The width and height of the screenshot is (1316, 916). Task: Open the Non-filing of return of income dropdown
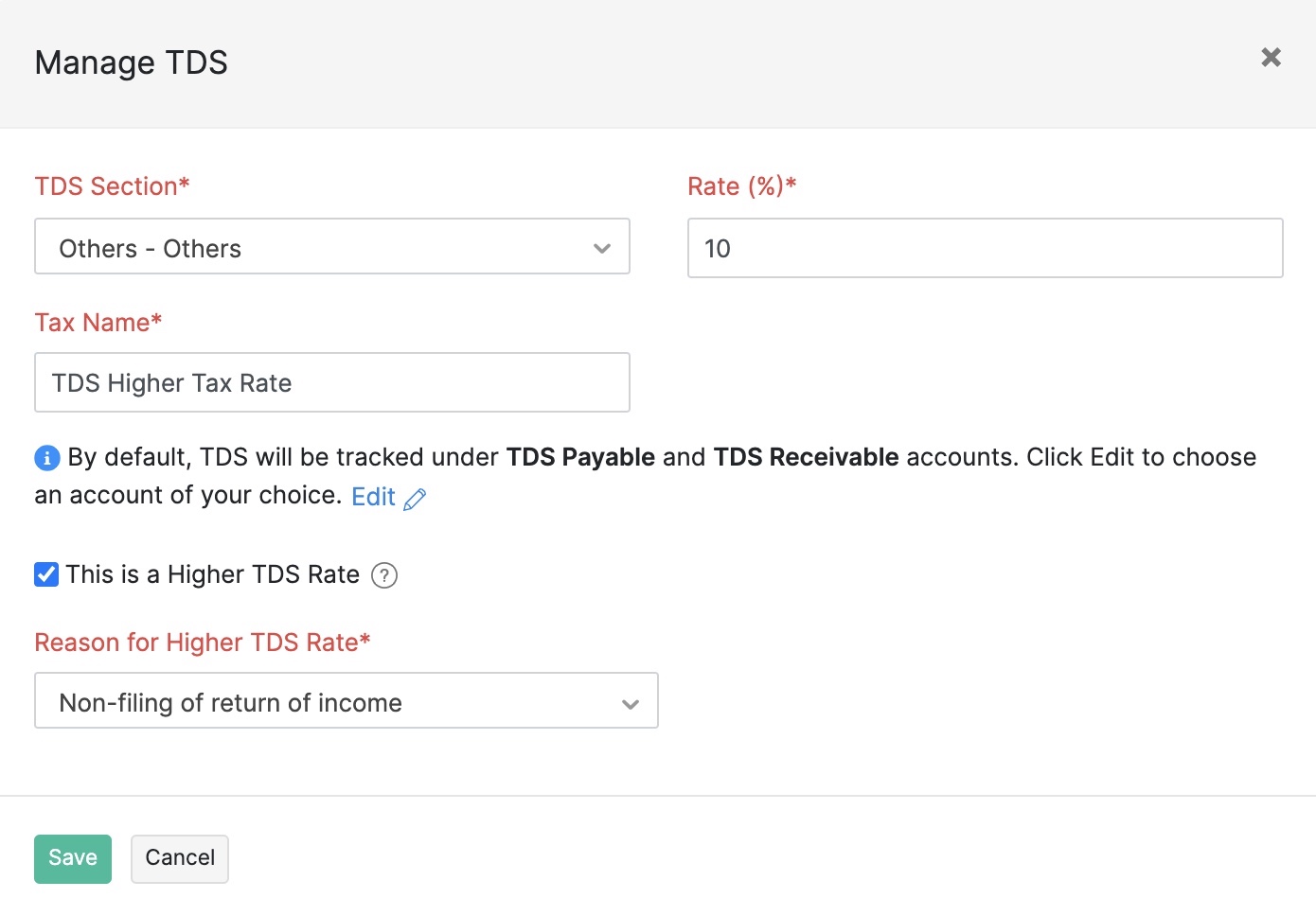347,702
